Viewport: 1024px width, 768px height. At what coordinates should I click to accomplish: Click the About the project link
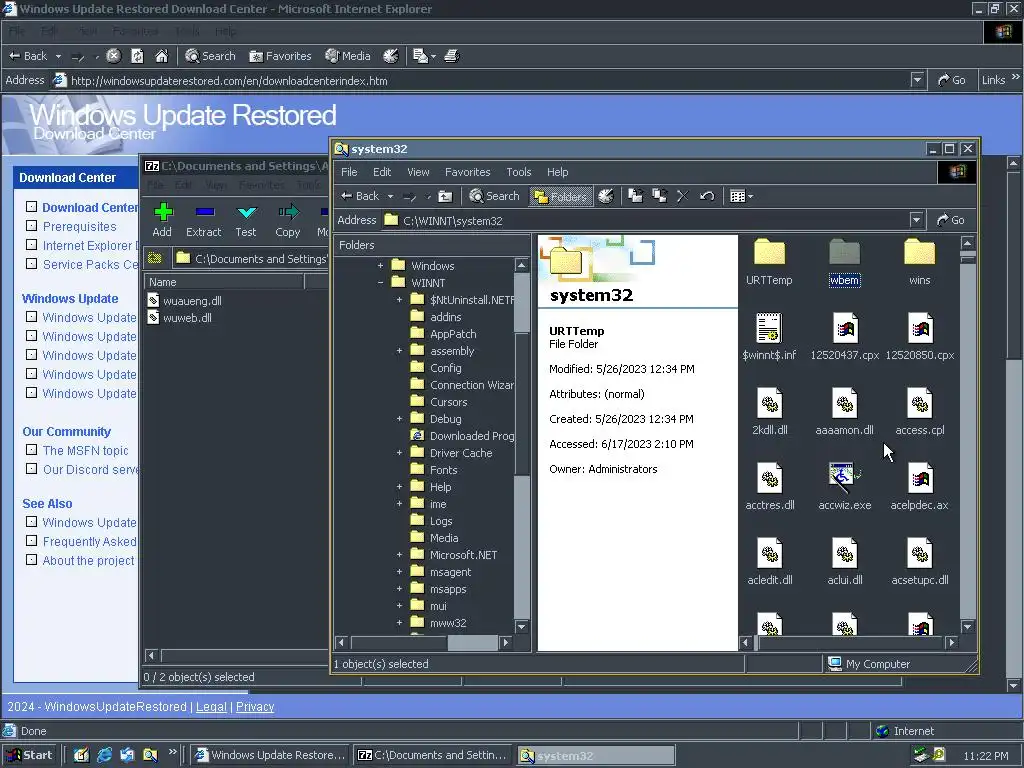tap(88, 560)
